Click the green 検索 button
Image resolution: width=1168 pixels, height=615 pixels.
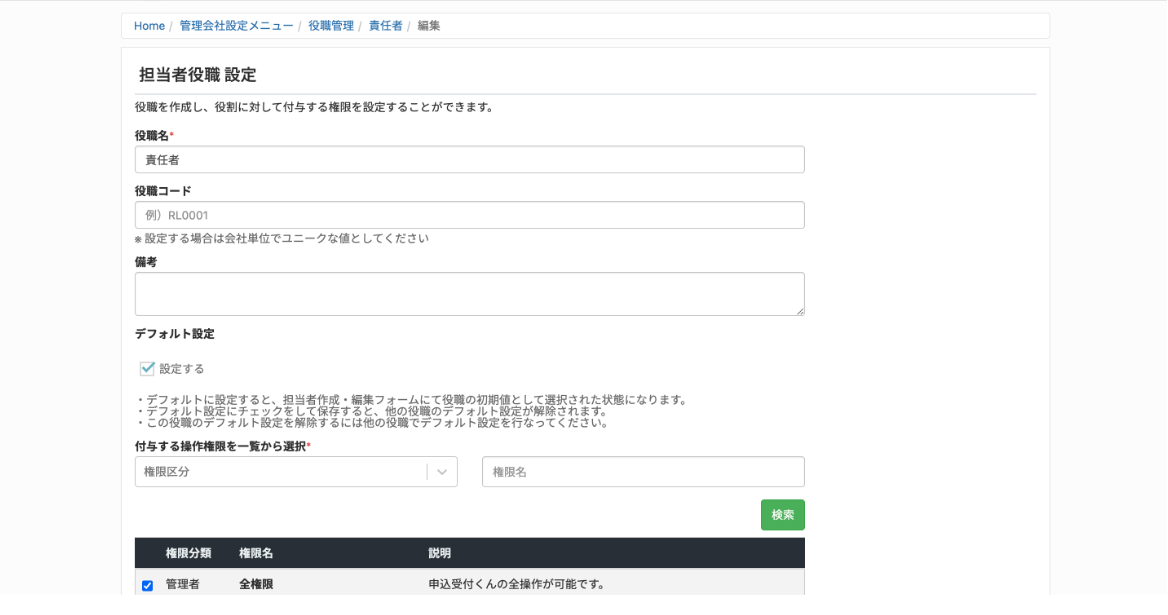pyautogui.click(x=782, y=515)
